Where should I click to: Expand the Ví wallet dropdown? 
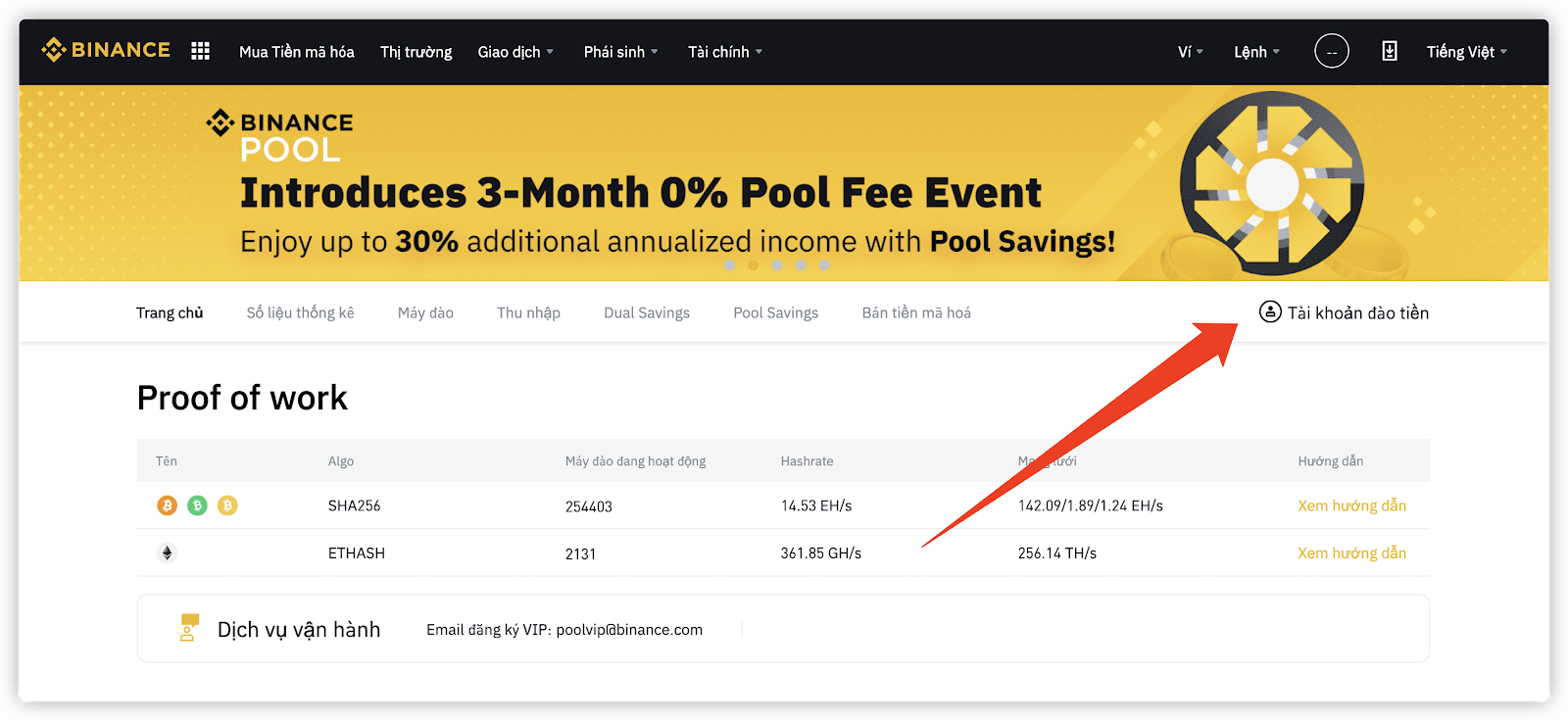tap(1191, 52)
